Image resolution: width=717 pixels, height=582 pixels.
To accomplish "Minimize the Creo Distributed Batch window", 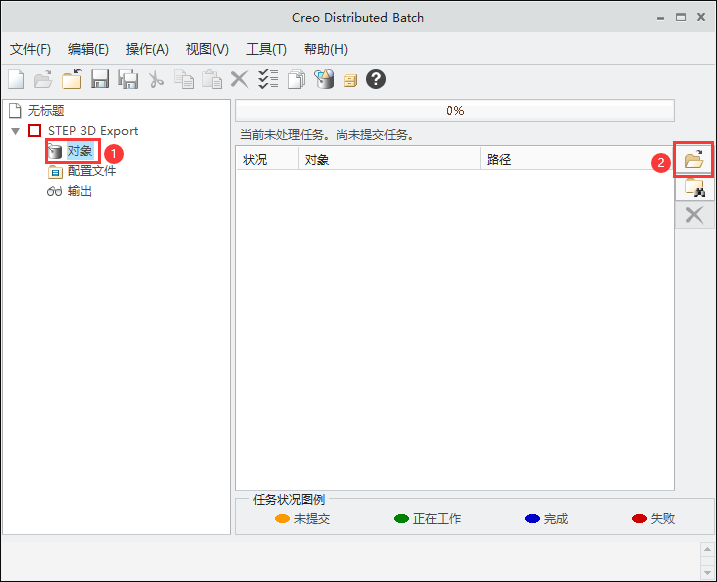I will [660, 18].
